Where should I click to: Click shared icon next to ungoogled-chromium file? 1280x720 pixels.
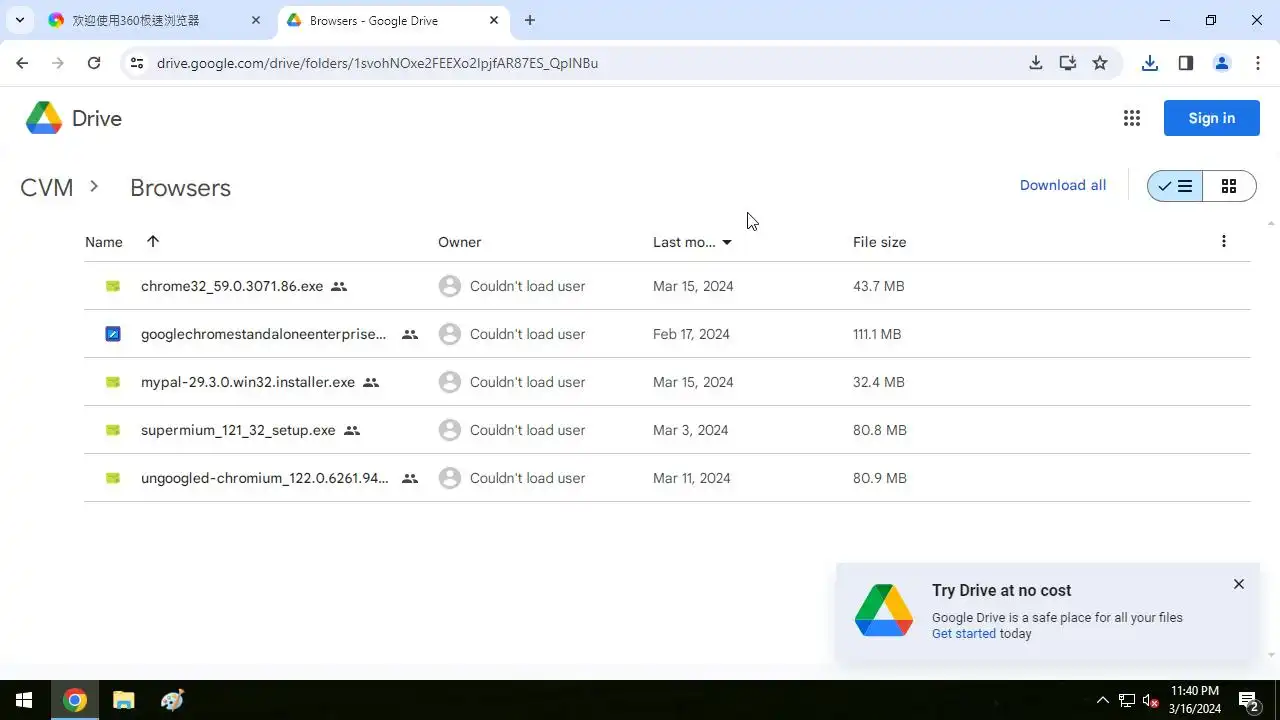pyautogui.click(x=410, y=478)
